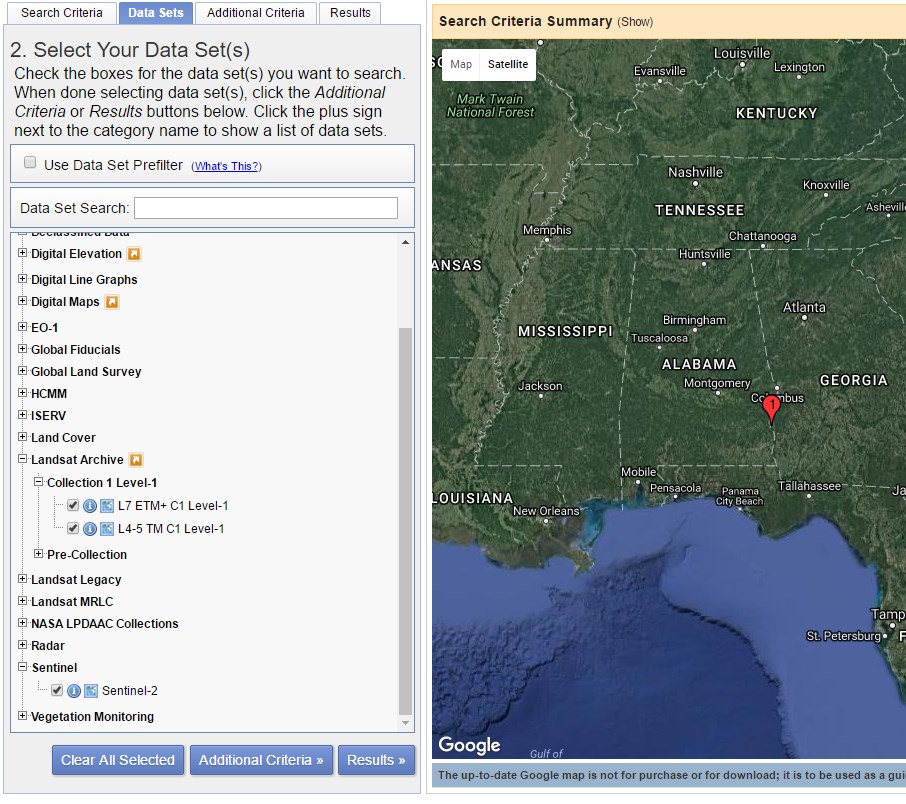The width and height of the screenshot is (906, 804).
Task: Select L4-5 TM C1 Level-1 label
Action: click(171, 529)
